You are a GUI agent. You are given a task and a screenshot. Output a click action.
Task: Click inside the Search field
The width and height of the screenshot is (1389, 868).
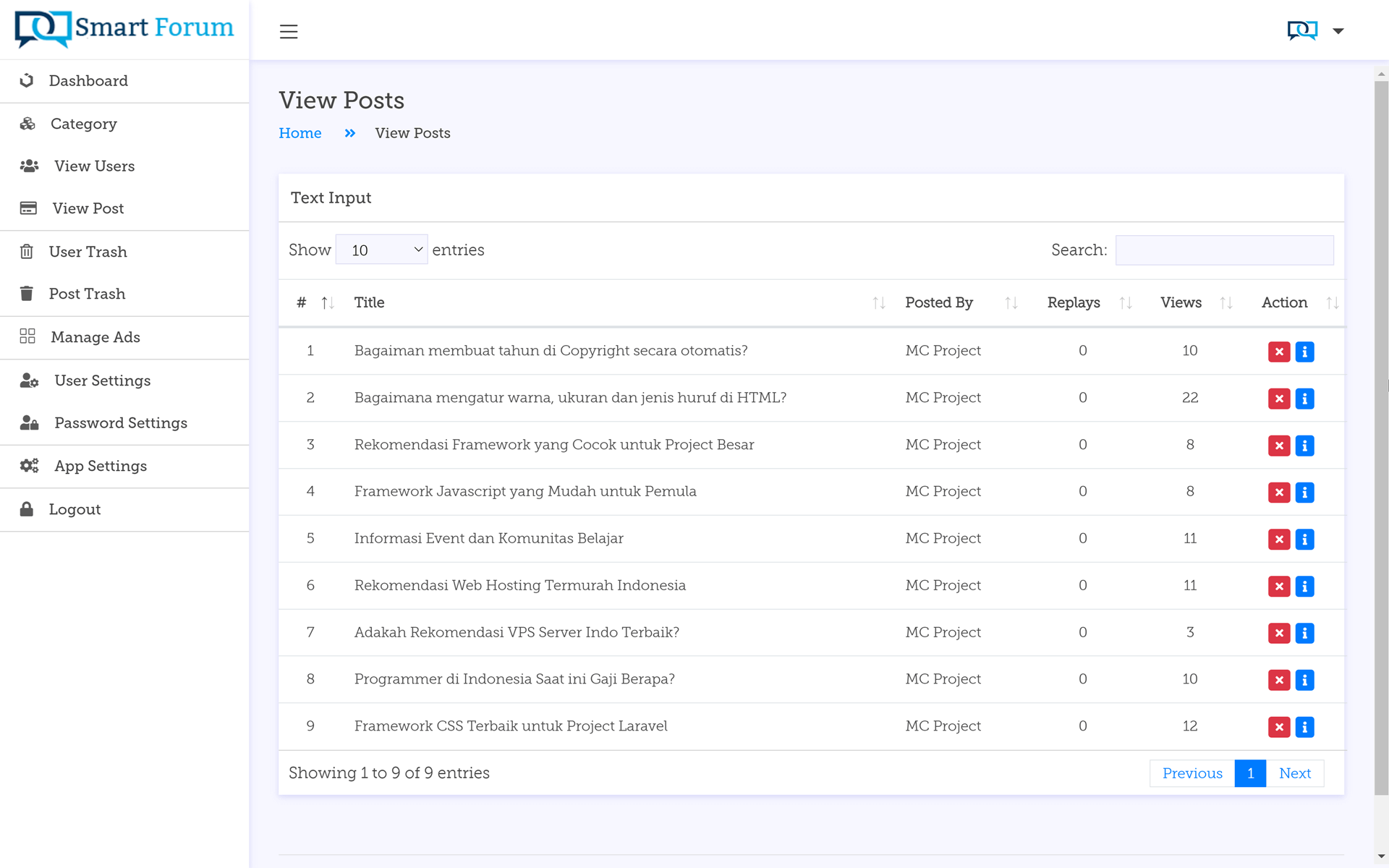[x=1224, y=250]
